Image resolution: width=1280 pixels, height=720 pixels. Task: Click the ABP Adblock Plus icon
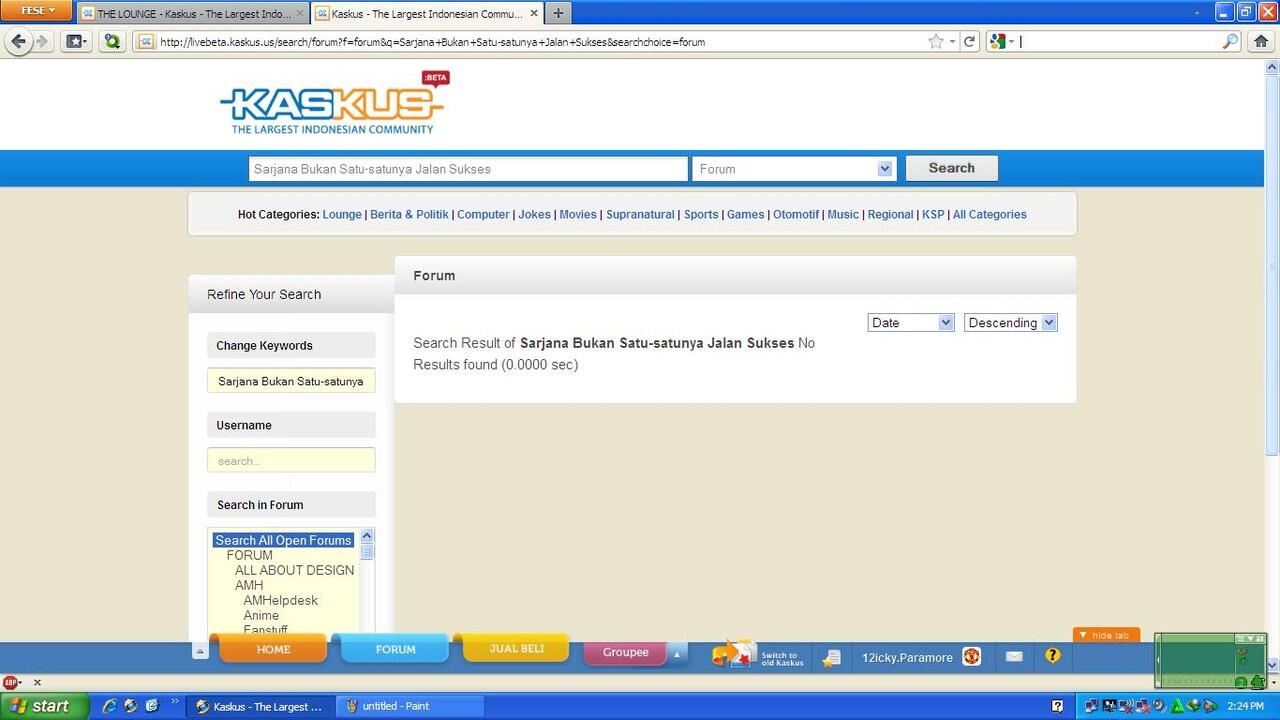(x=11, y=682)
